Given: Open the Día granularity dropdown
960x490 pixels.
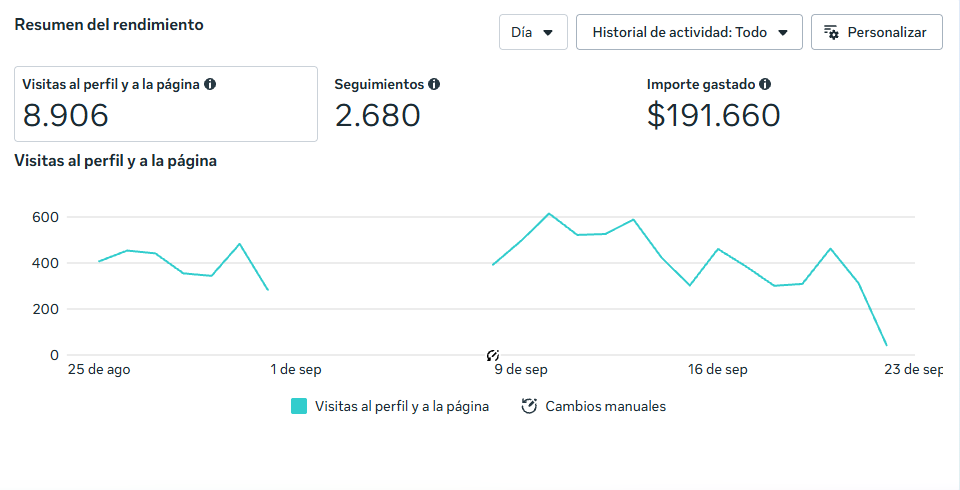Looking at the screenshot, I should tap(533, 32).
